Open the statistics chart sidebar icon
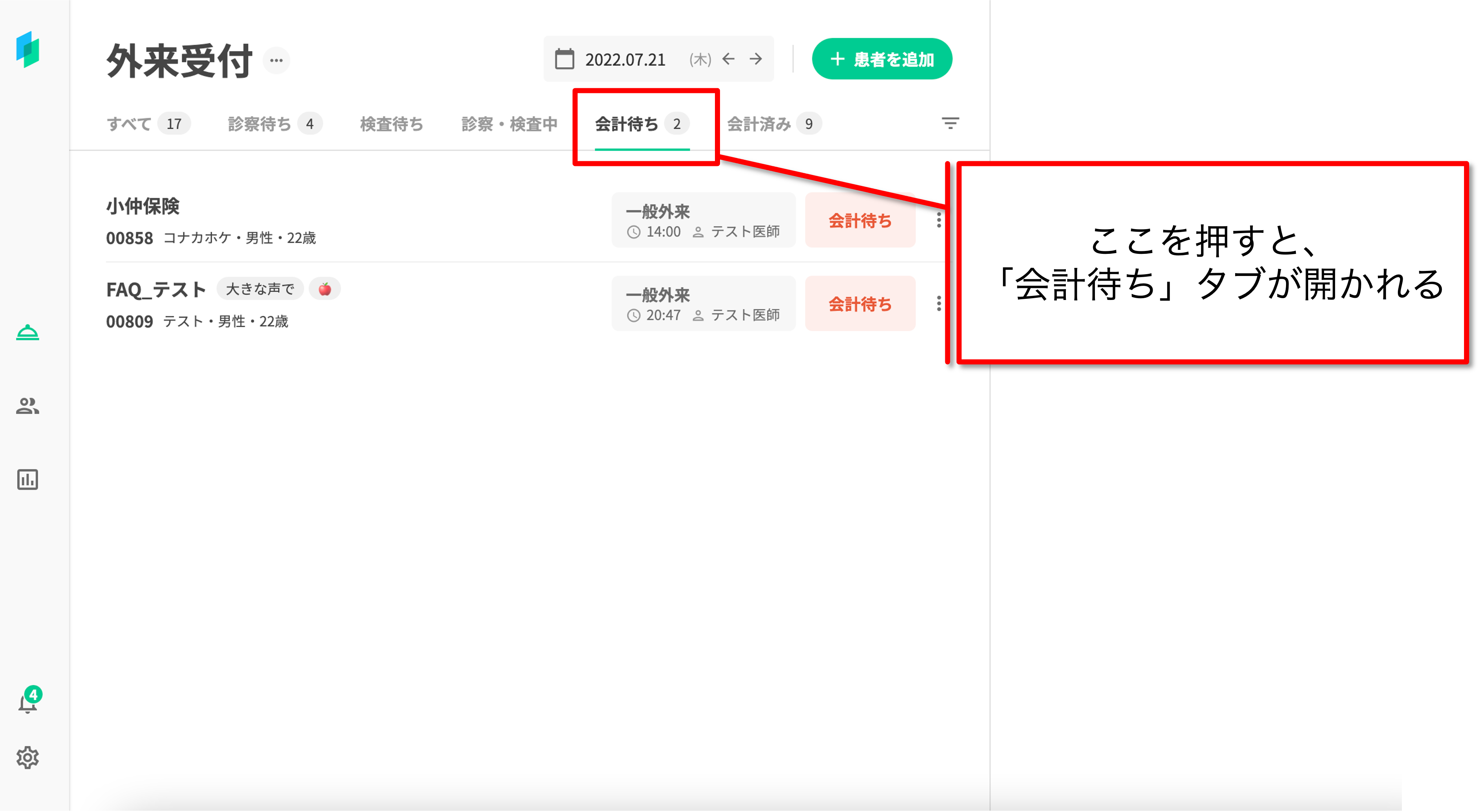Viewport: 1480px width, 812px height. click(28, 479)
